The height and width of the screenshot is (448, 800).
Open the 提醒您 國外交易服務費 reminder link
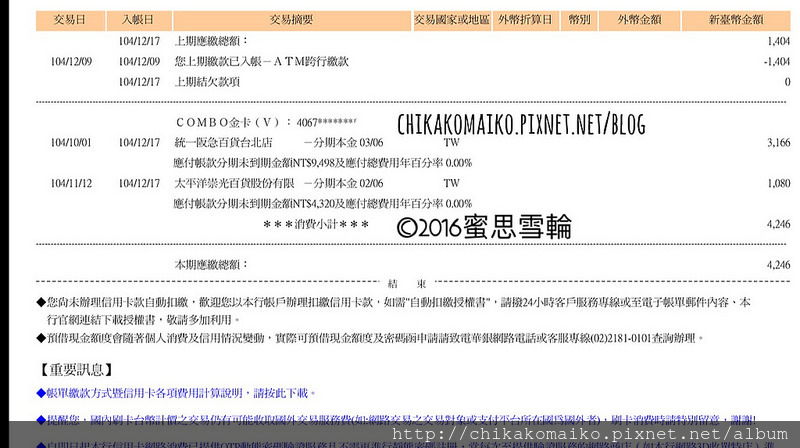pos(396,419)
